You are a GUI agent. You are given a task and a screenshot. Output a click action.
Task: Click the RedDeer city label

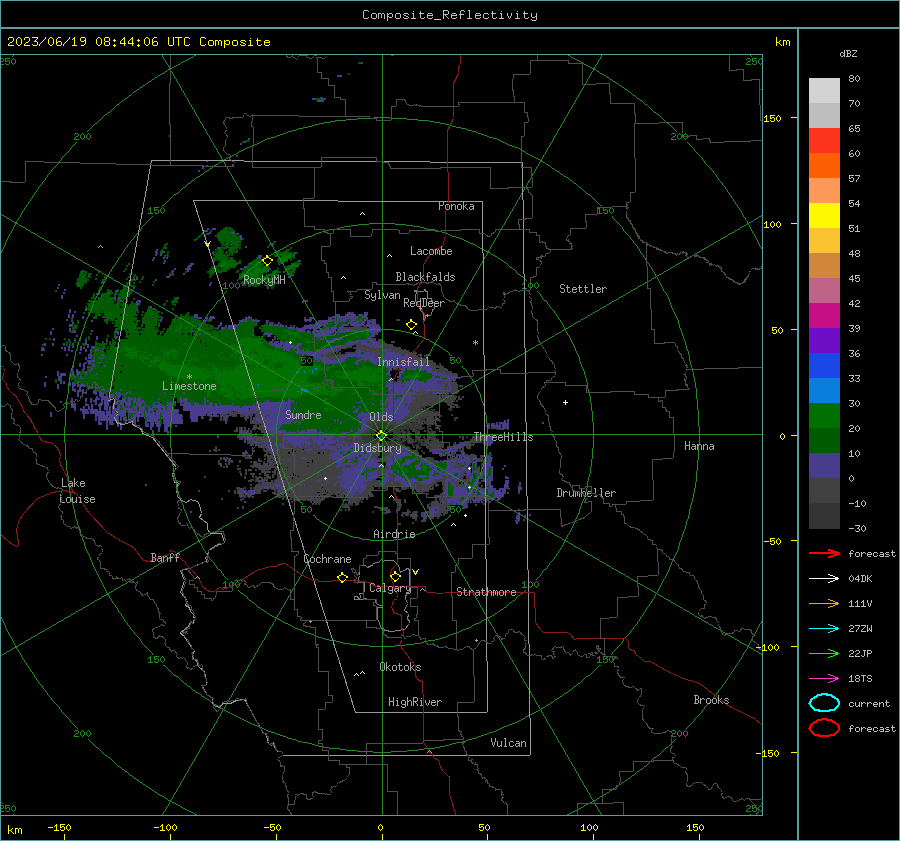[x=424, y=303]
